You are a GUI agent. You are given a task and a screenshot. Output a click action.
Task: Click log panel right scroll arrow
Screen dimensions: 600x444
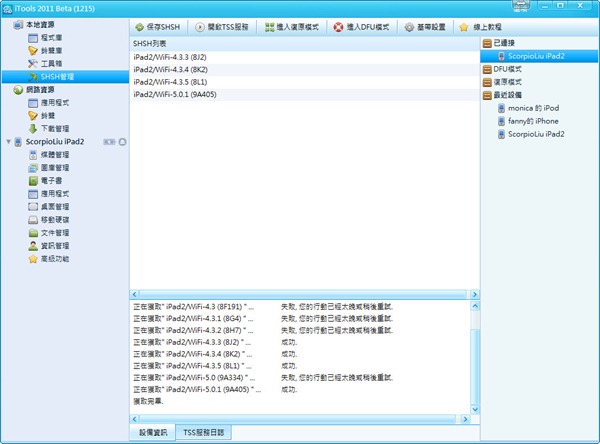click(x=465, y=419)
